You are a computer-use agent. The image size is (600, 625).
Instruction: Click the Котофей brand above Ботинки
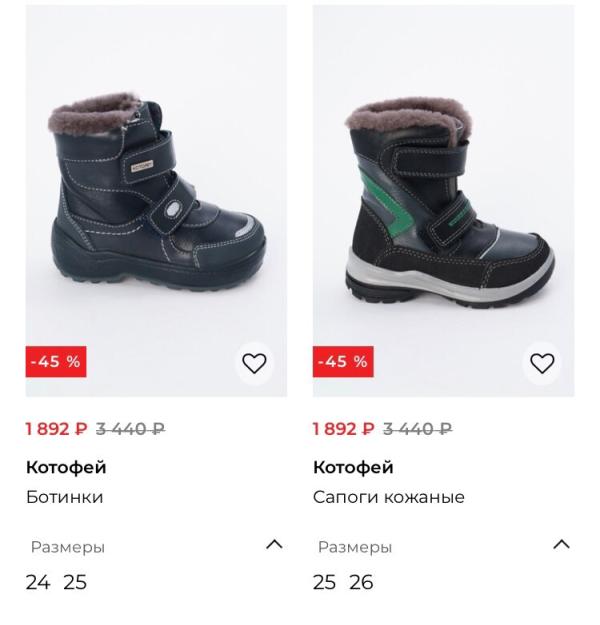pos(66,467)
